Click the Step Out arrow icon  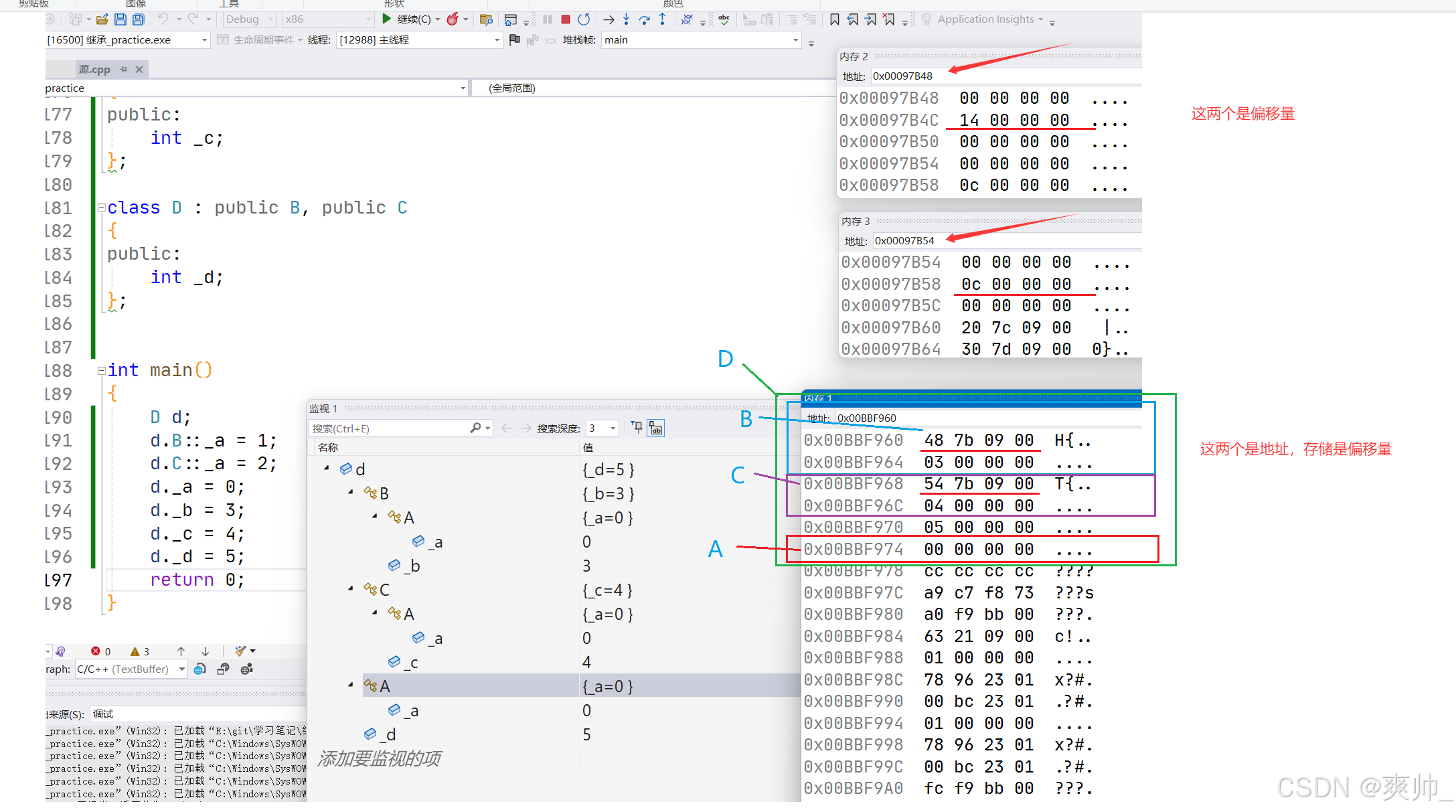(663, 19)
